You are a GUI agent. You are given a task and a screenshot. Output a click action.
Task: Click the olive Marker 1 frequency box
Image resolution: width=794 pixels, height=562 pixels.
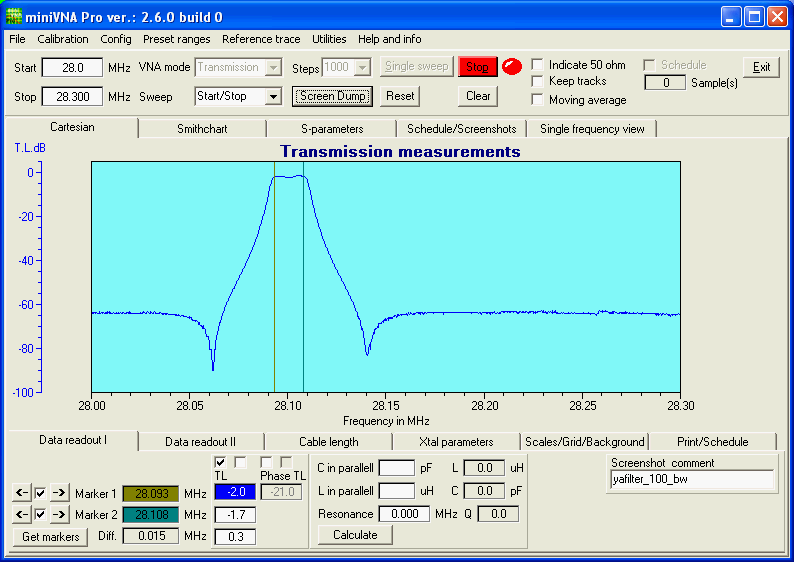[150, 494]
